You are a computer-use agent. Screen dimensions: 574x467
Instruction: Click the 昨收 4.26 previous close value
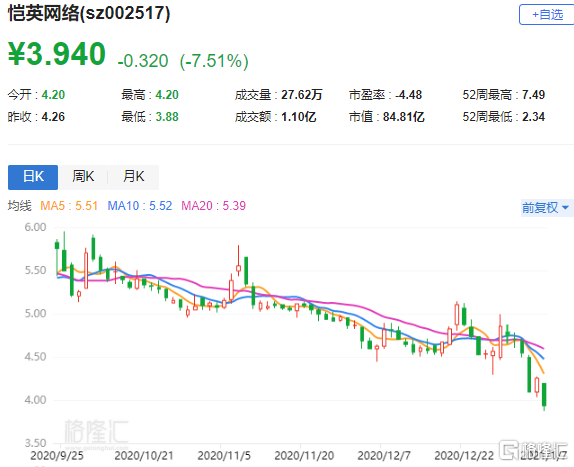(x=53, y=117)
